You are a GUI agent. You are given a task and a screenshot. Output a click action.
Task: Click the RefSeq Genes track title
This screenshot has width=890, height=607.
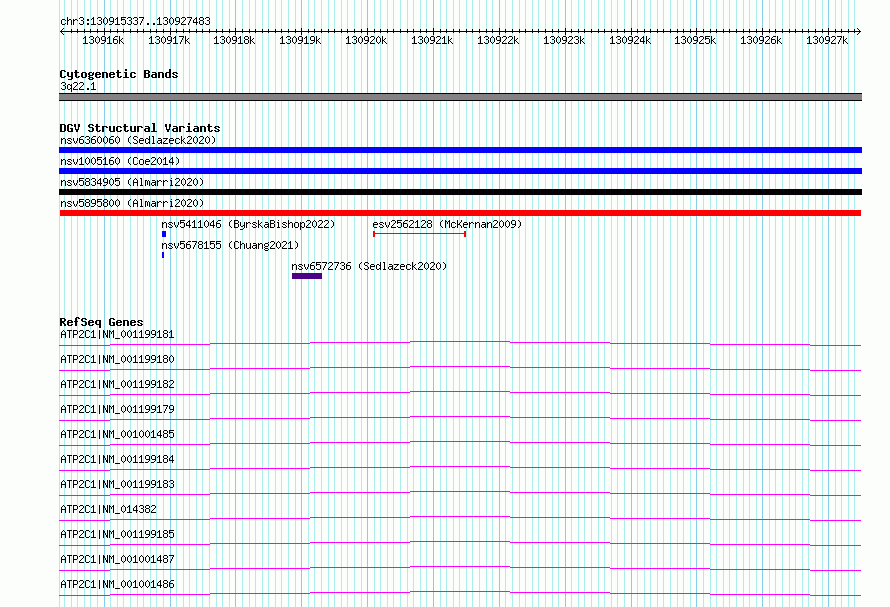tap(101, 322)
